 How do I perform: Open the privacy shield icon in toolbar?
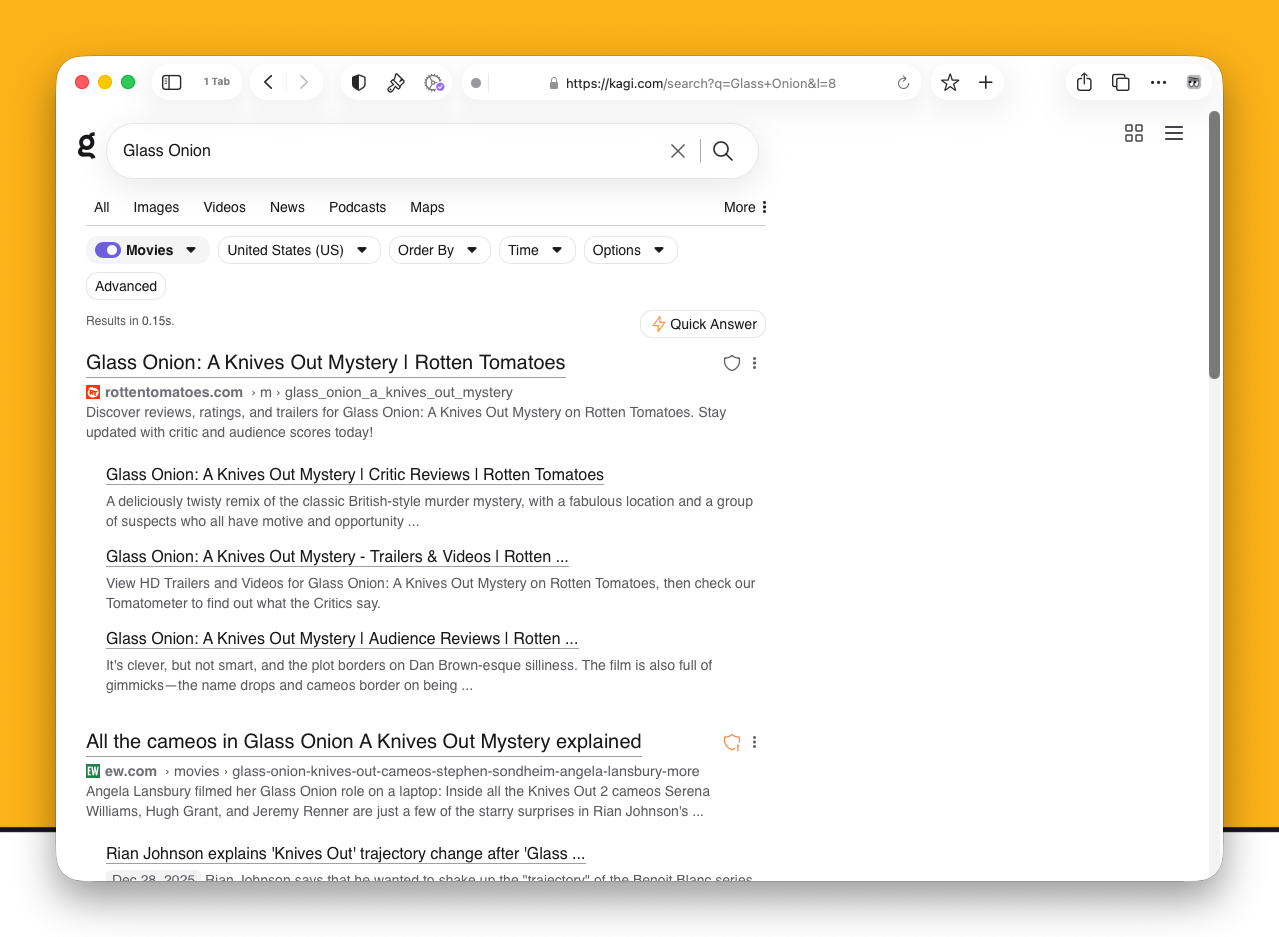(x=358, y=83)
